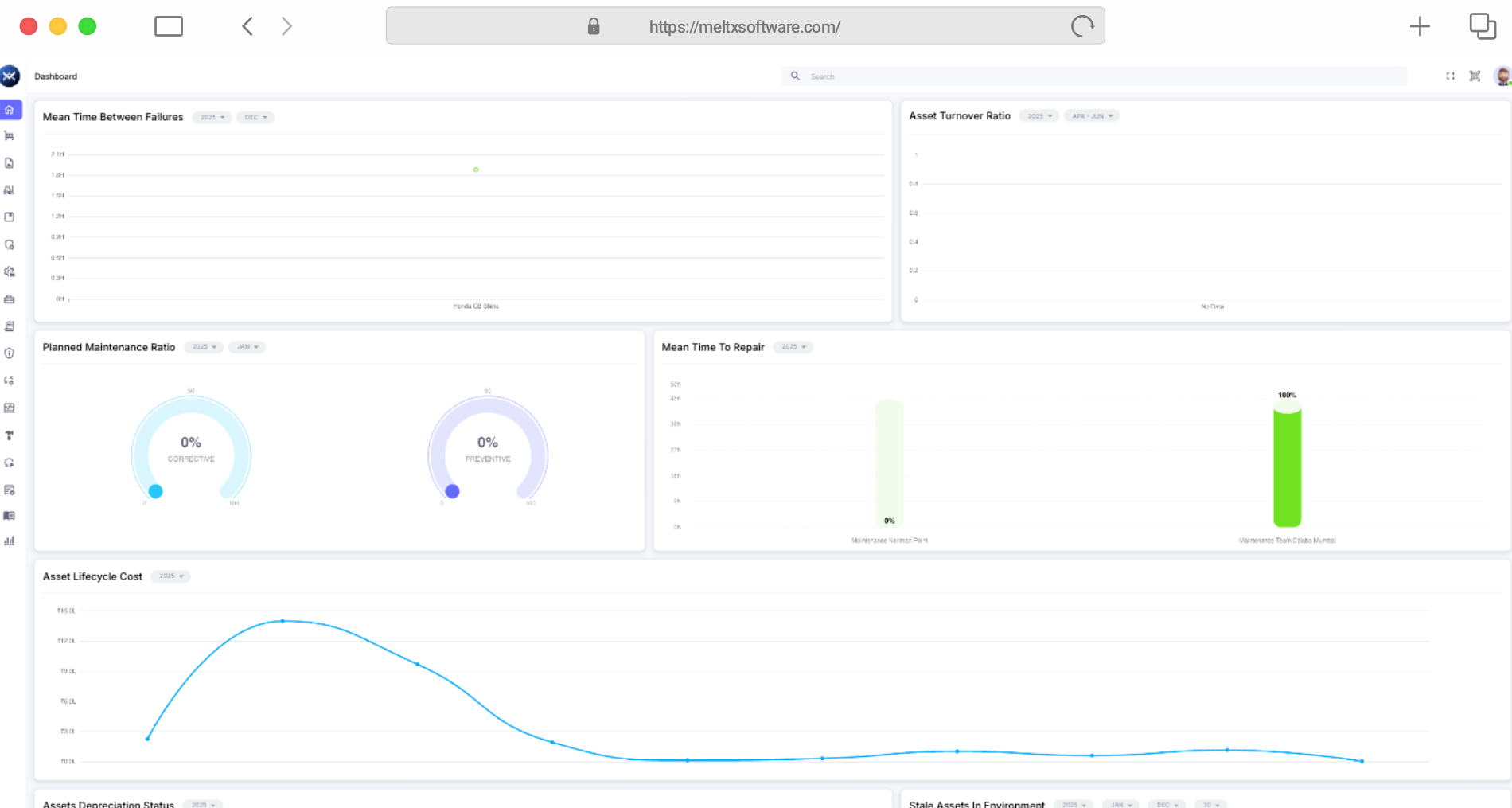The width and height of the screenshot is (1512, 808).
Task: Expand the Asset Lifecycle Cost year dropdown
Action: [170, 576]
